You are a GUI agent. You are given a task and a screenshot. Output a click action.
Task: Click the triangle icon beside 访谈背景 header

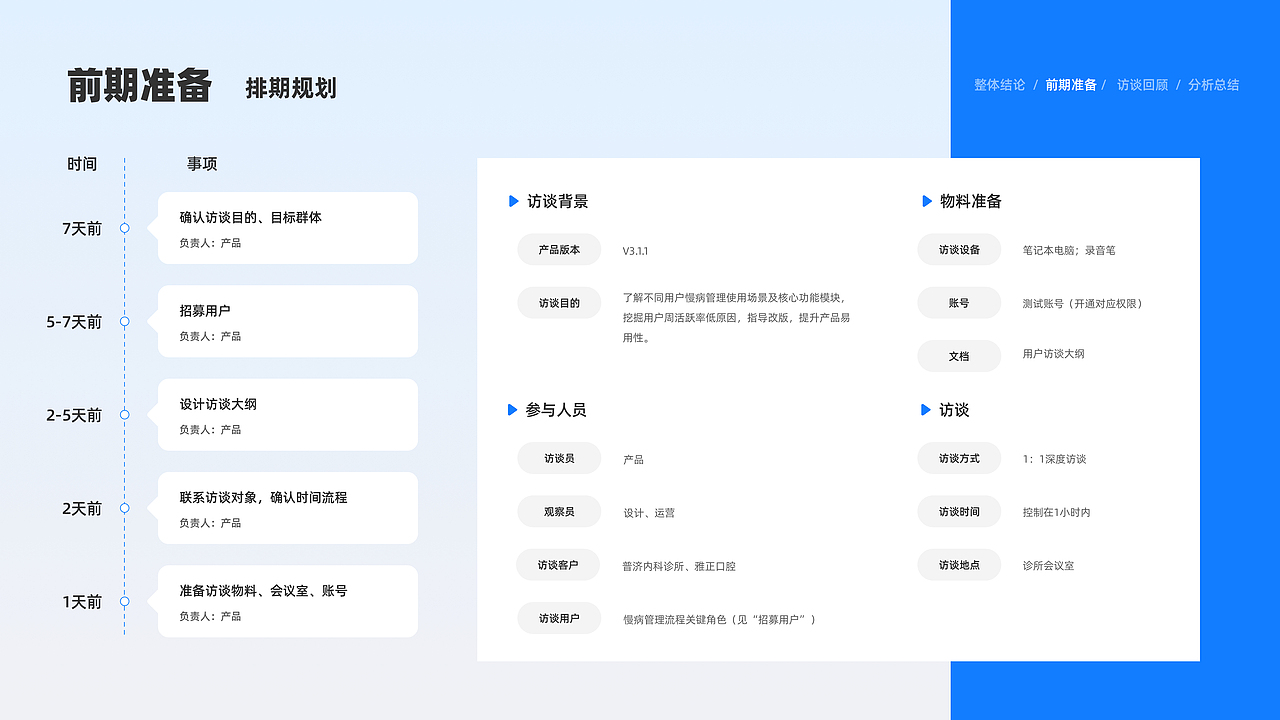(x=515, y=201)
